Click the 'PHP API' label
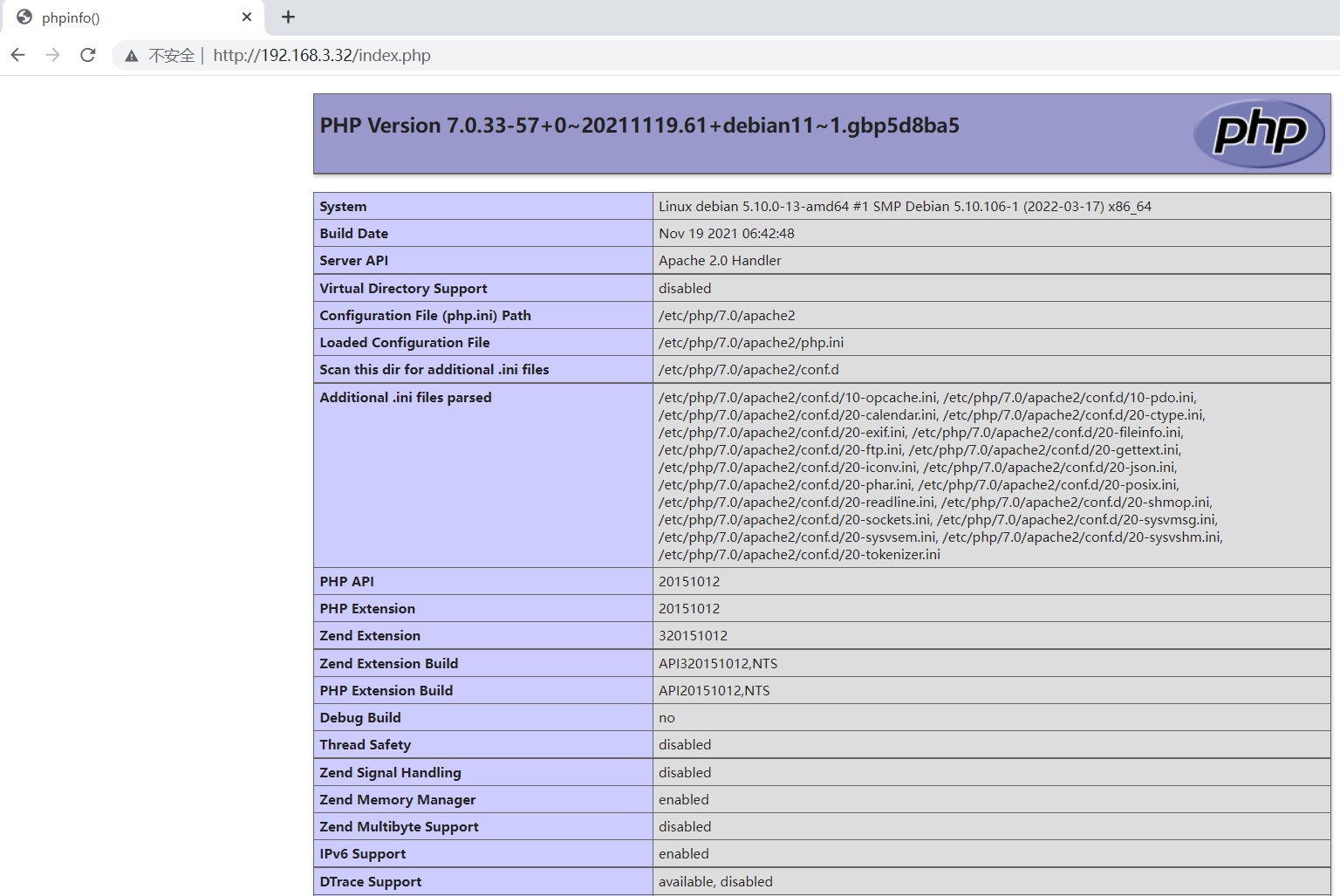 point(346,582)
